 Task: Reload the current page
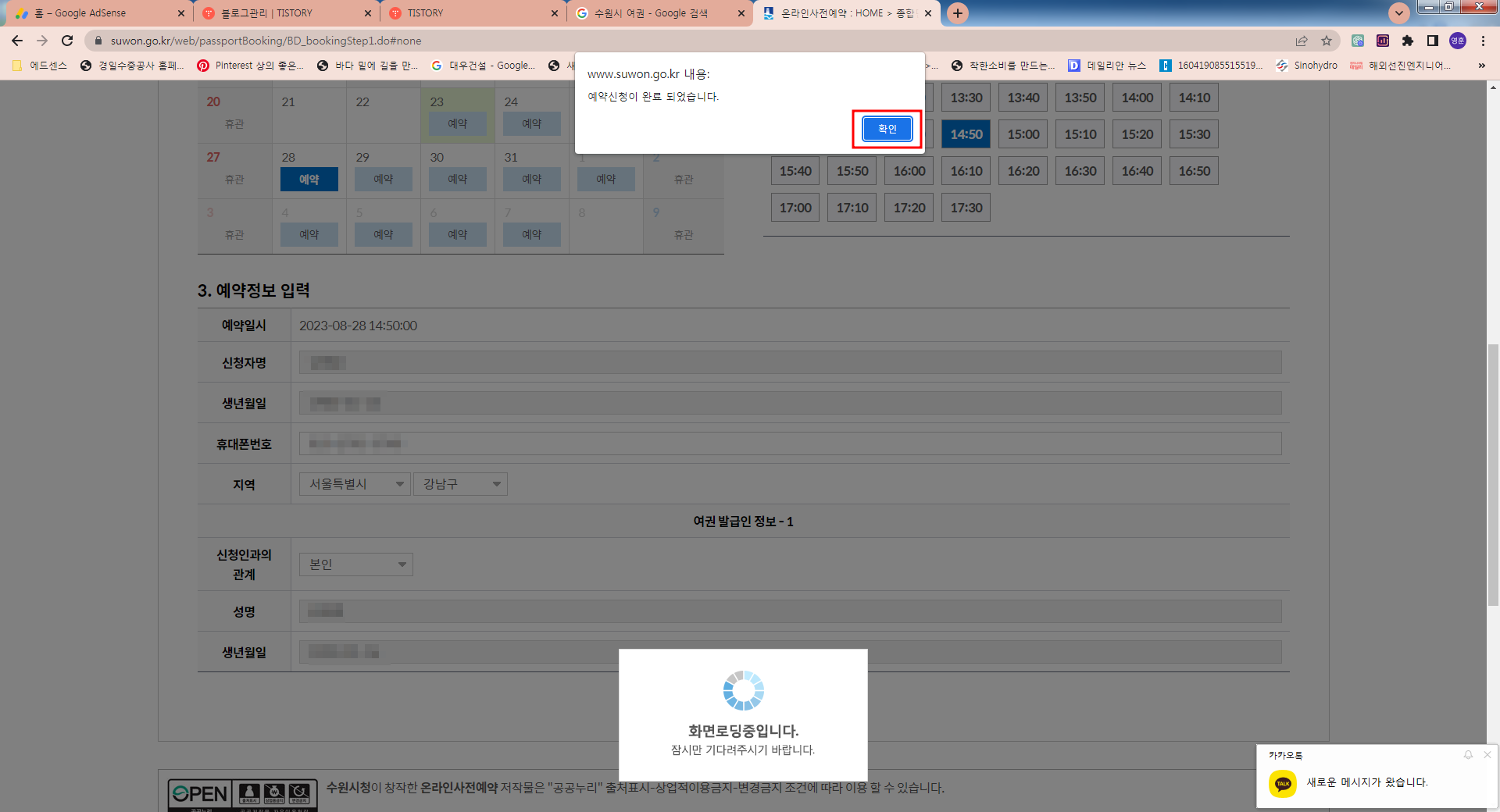66,41
